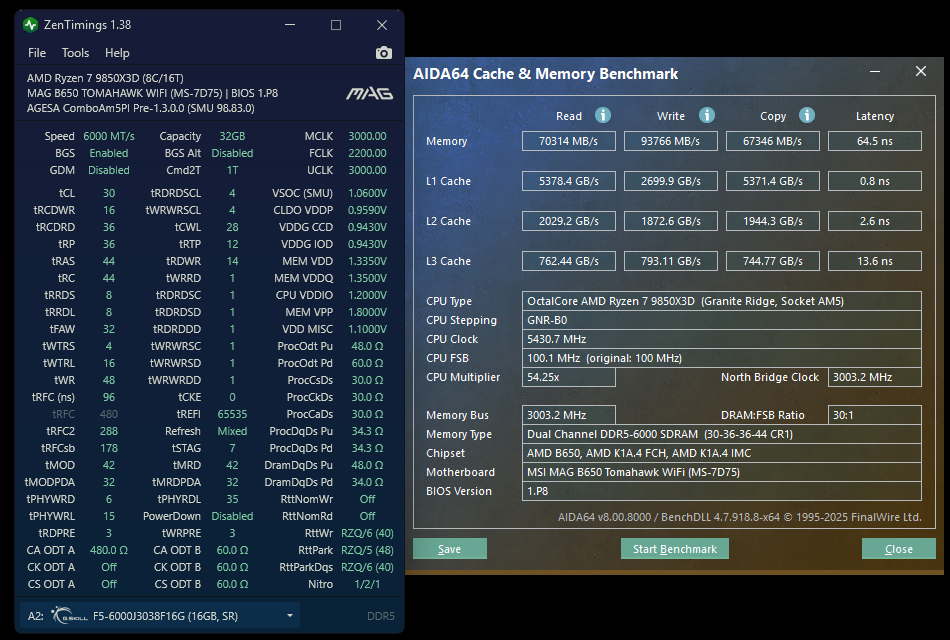Click the MEM VDD value 1.3350V
950x640 pixels.
point(367,261)
